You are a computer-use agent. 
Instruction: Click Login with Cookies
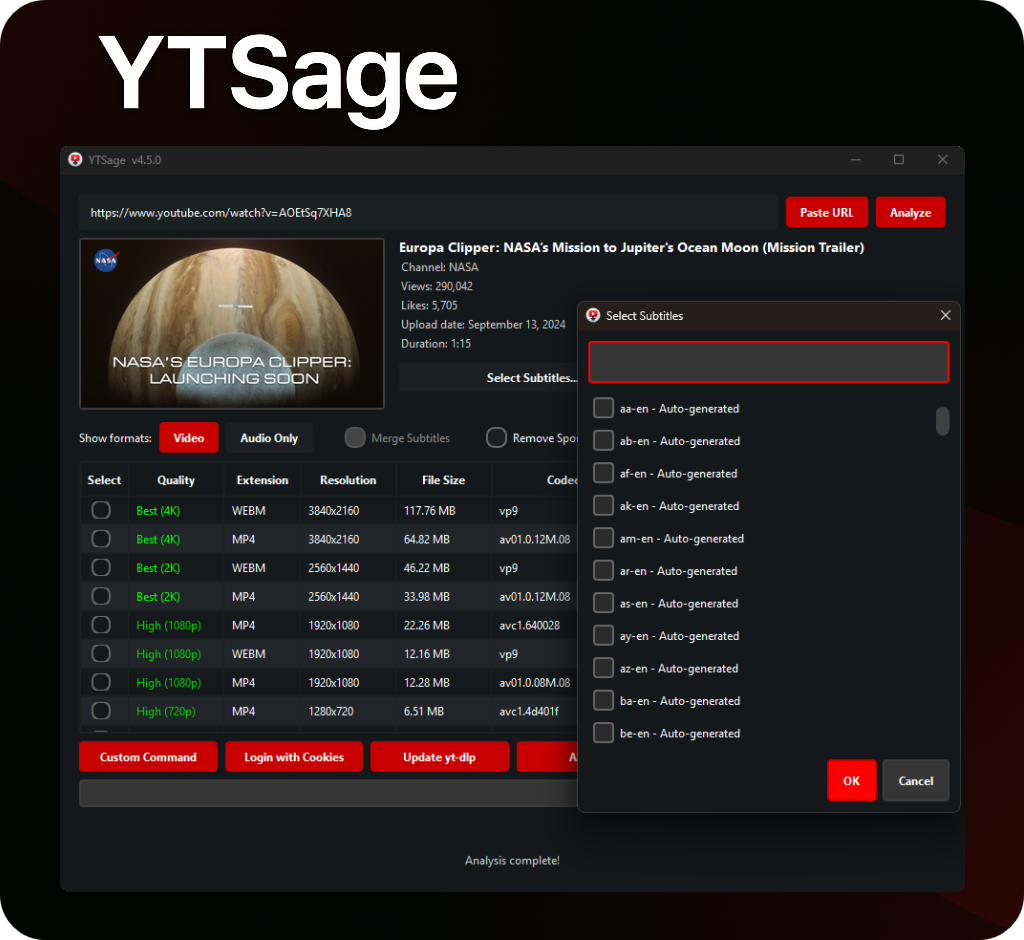coord(294,756)
